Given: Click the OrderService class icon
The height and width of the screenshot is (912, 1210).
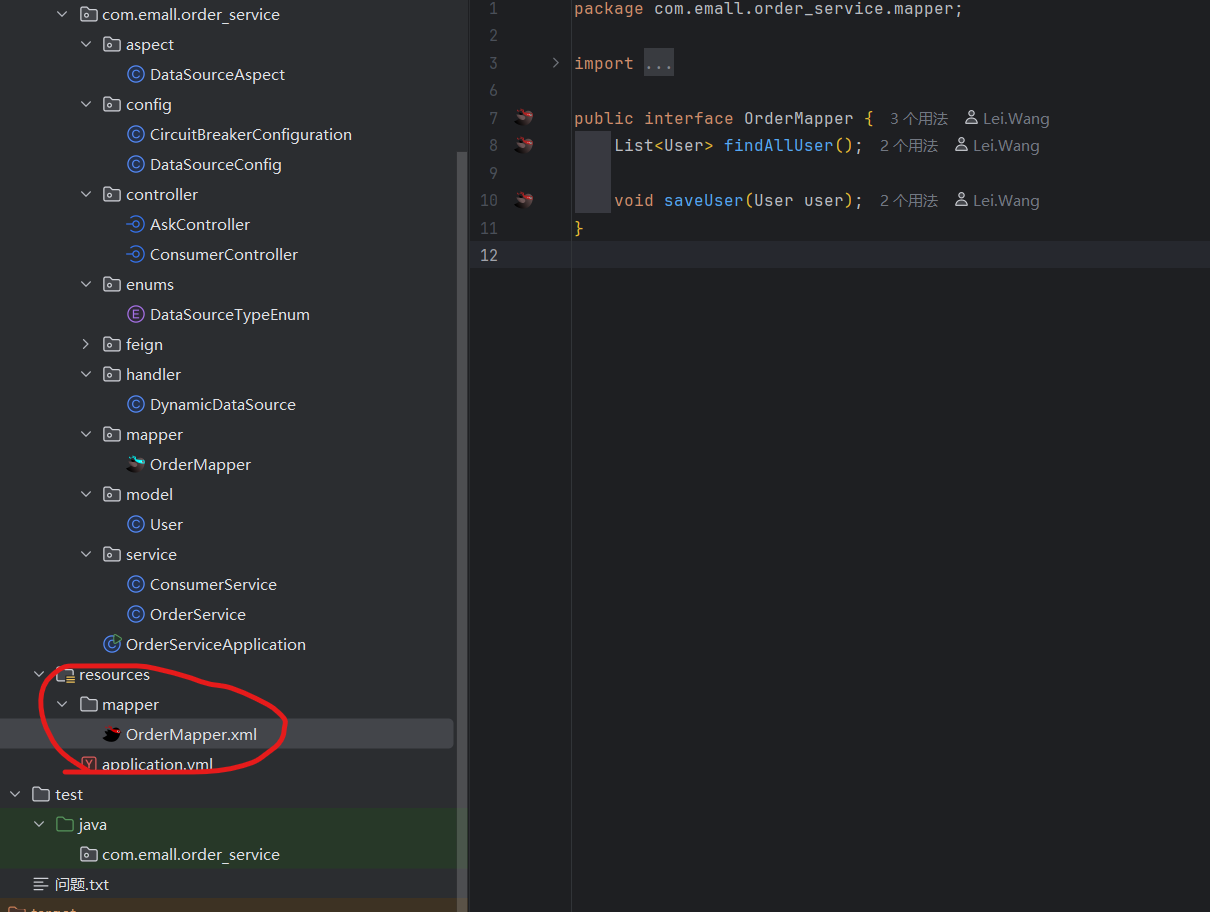Looking at the screenshot, I should click(x=136, y=615).
